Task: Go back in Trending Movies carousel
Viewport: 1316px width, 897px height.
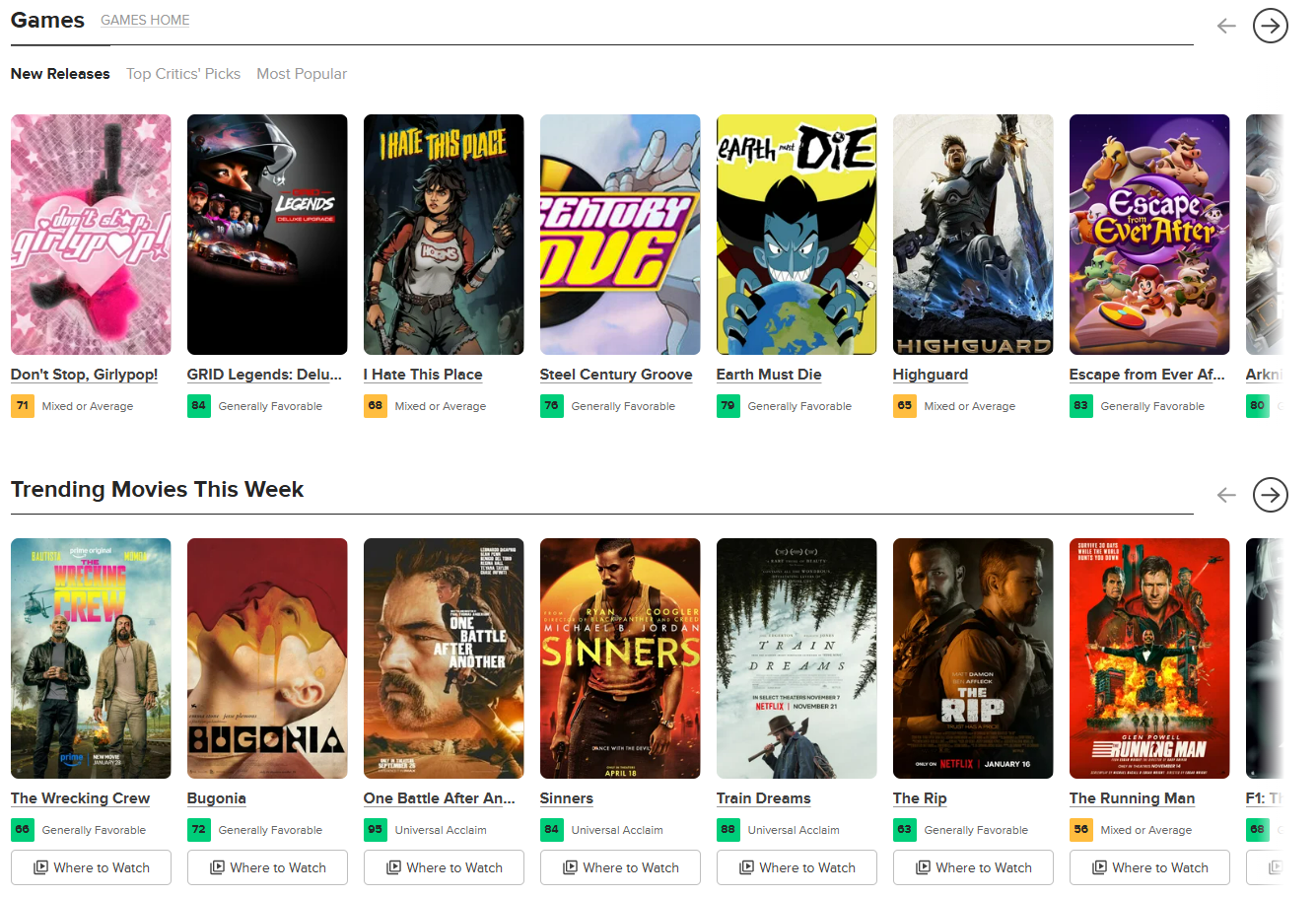Action: click(1226, 495)
